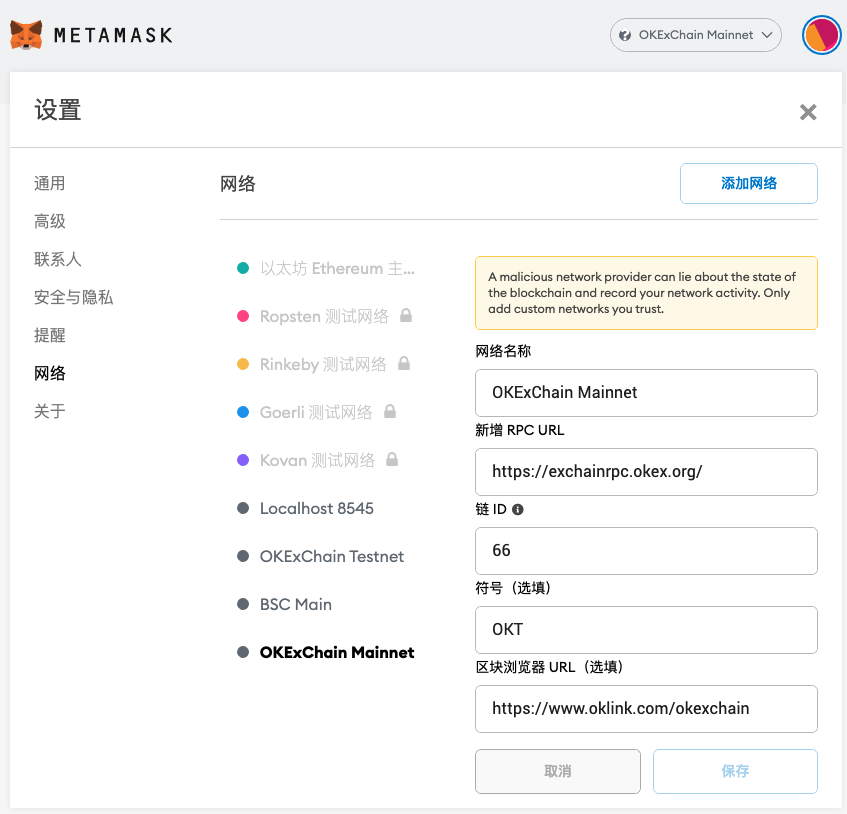This screenshot has width=847, height=814.
Task: Click the 新增 RPC URL input field
Action: (x=646, y=471)
